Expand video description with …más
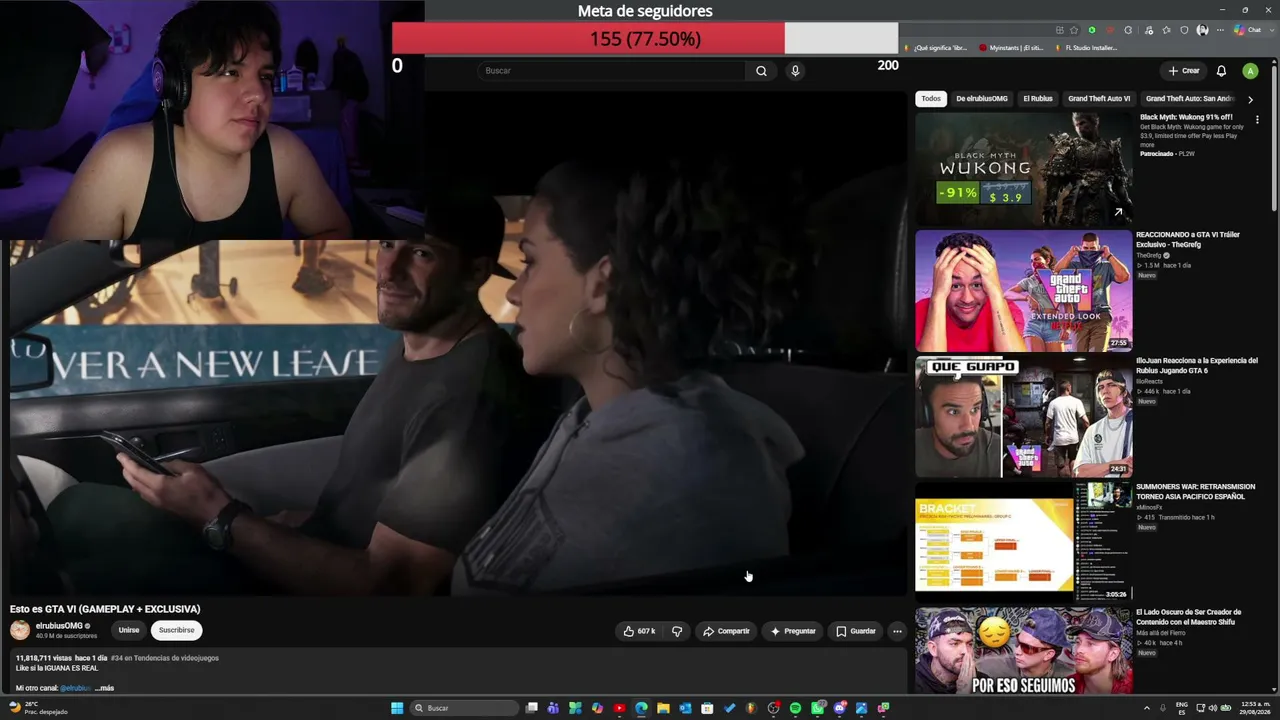Image resolution: width=1280 pixels, height=720 pixels. 104,688
